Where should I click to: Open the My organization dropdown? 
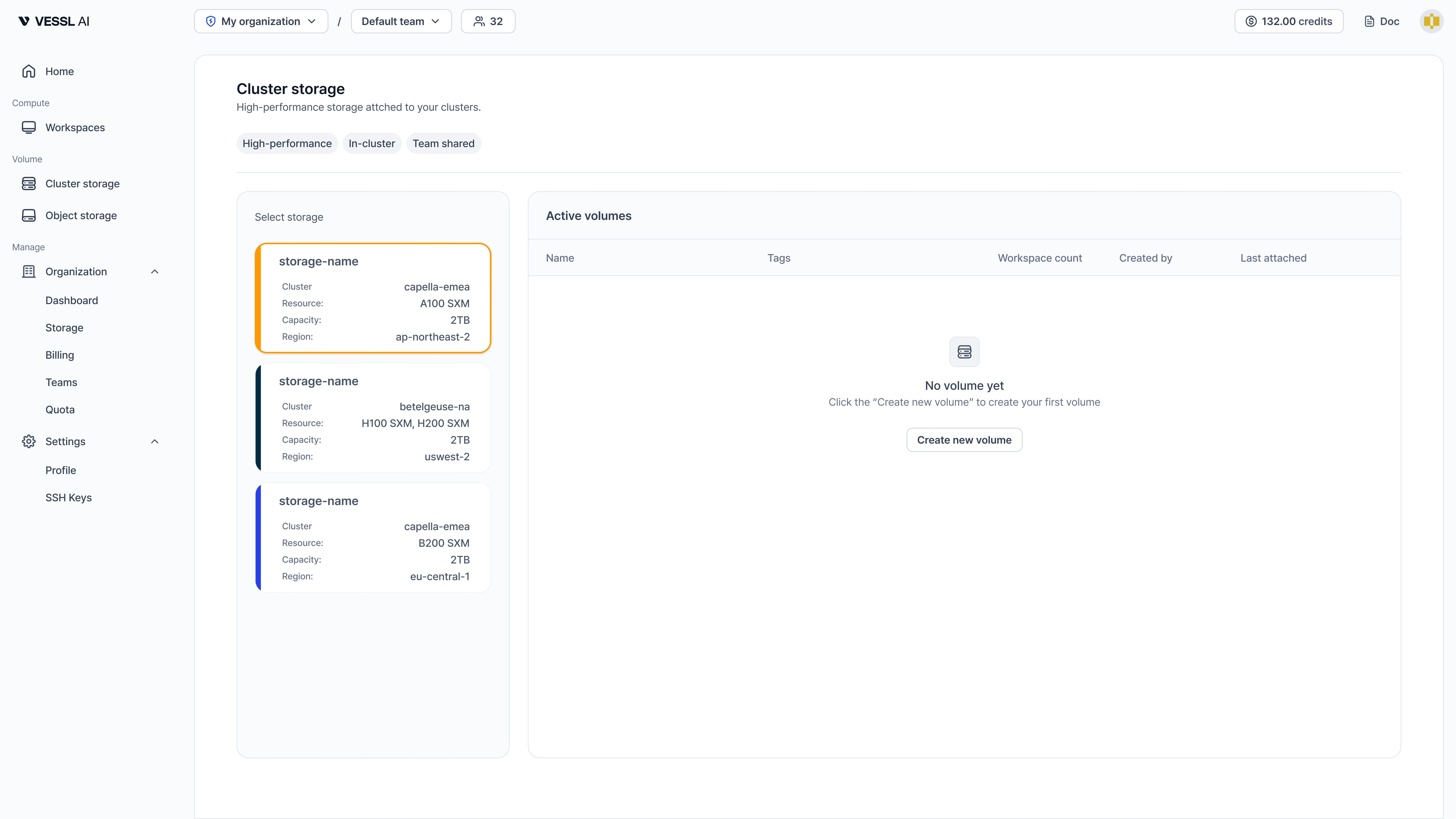click(x=260, y=21)
